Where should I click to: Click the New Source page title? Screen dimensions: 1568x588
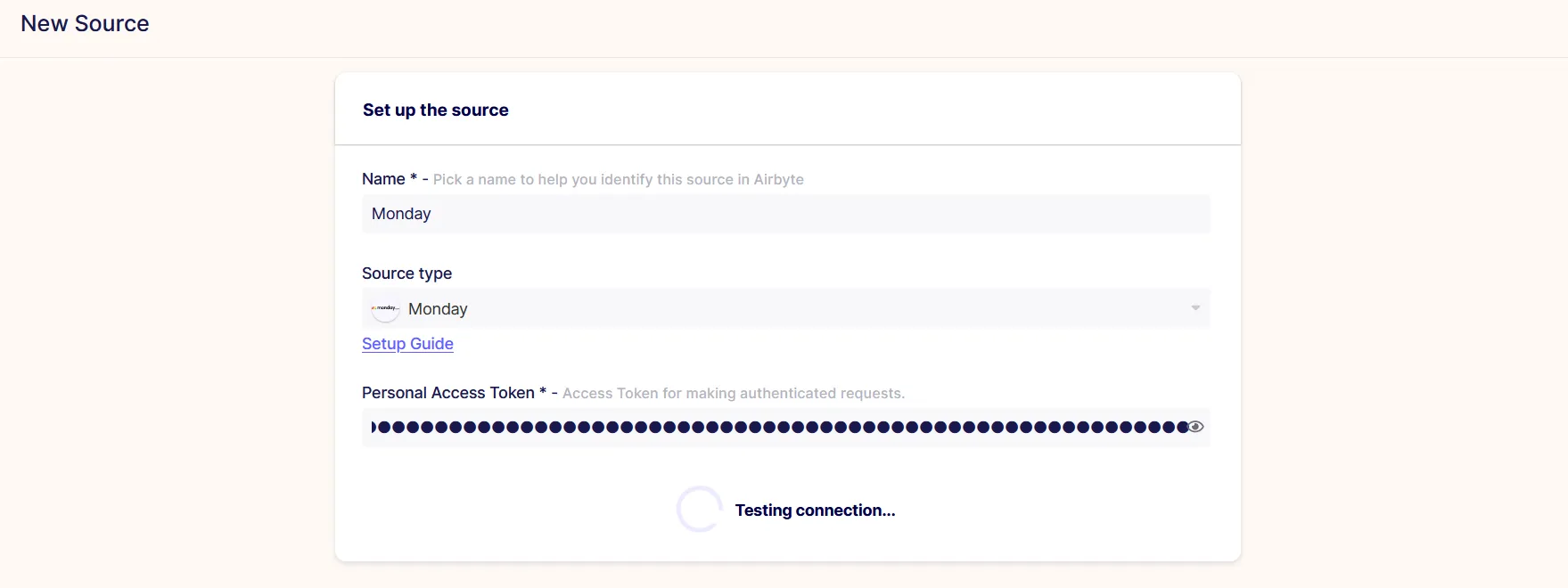click(85, 24)
